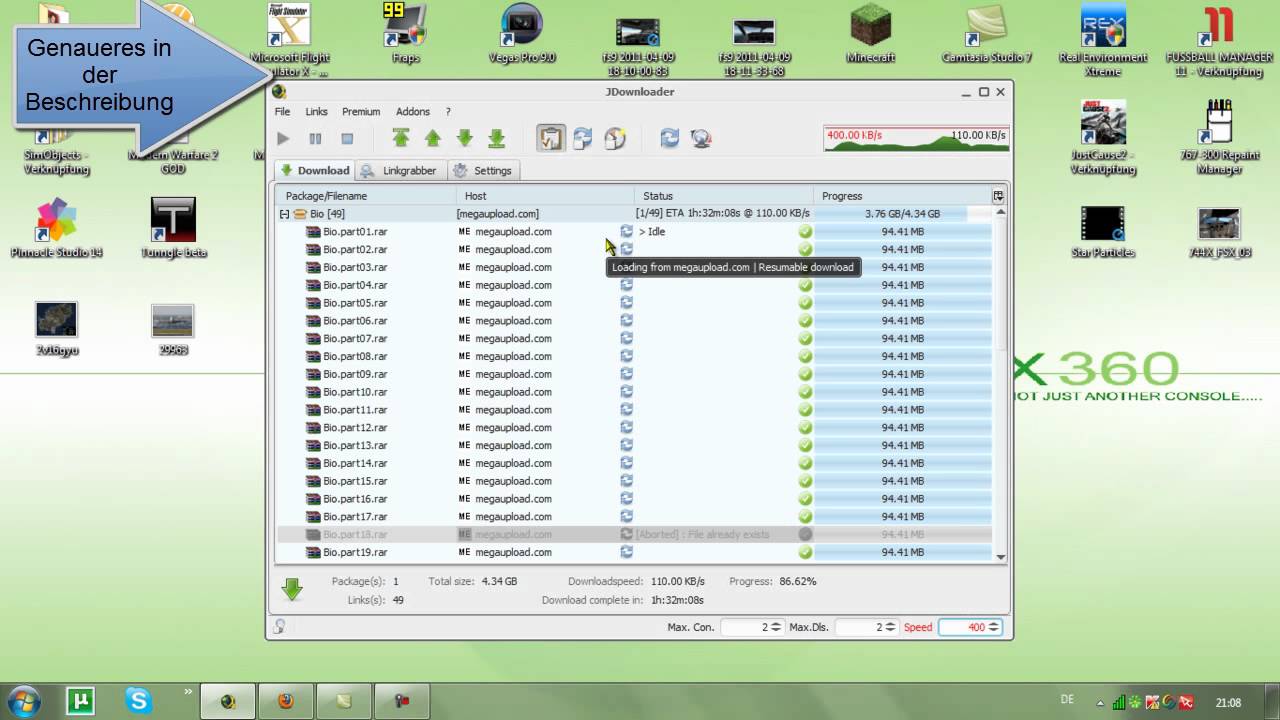Click the list scrollbar down arrow
Screen dimensions: 1280x720
click(999, 556)
